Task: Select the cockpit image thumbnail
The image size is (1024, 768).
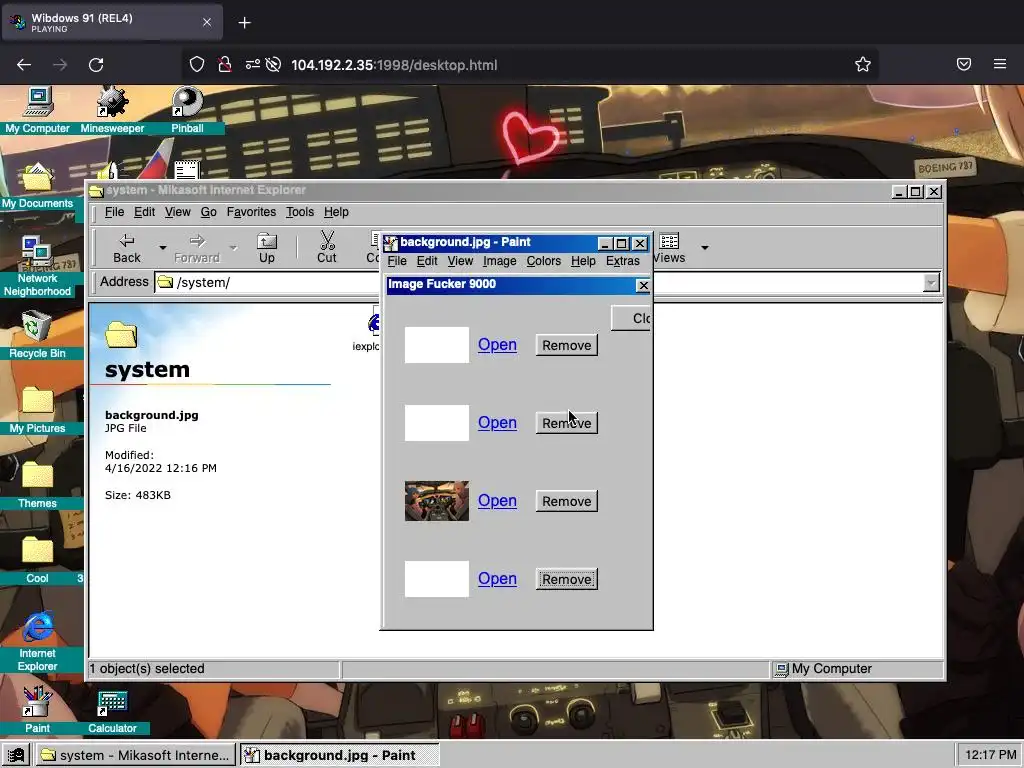Action: (x=436, y=501)
